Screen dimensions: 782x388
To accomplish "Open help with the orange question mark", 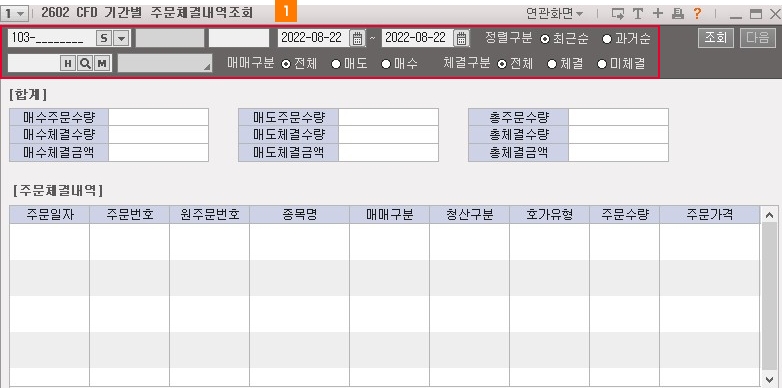I will [x=697, y=13].
